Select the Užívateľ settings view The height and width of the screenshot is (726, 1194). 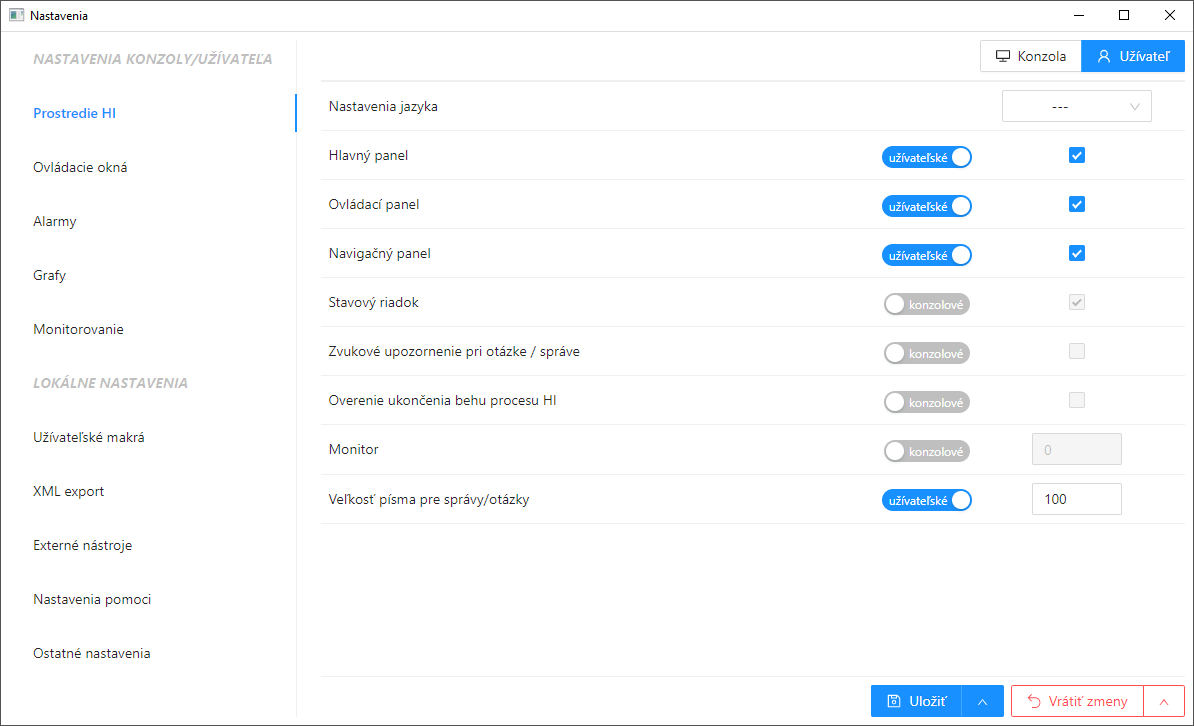[1133, 57]
